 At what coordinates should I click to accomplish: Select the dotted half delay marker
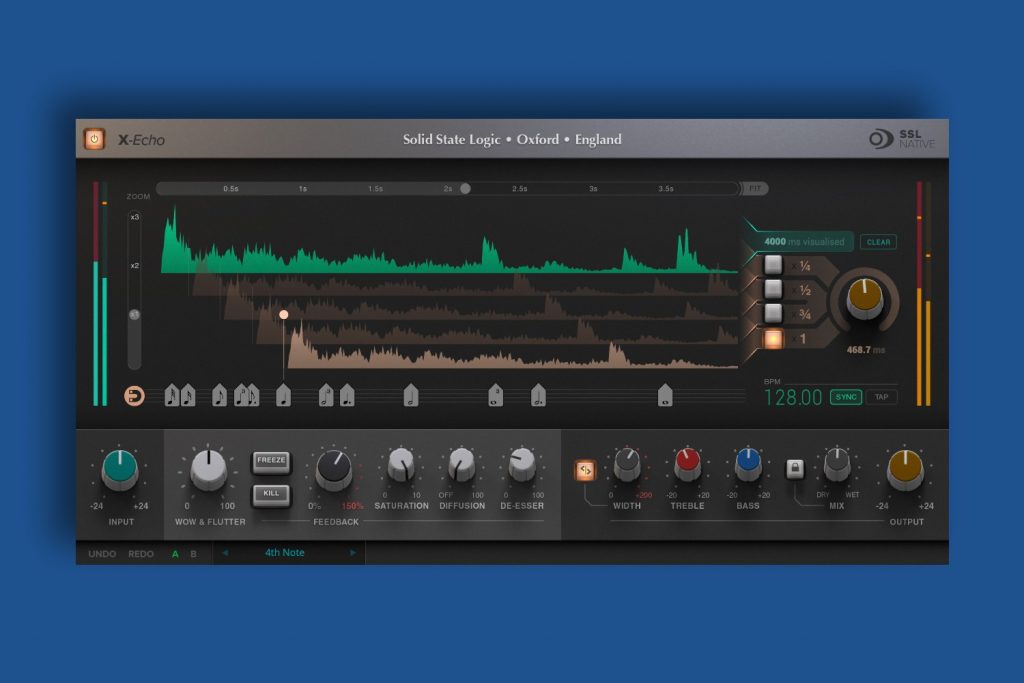click(x=537, y=395)
